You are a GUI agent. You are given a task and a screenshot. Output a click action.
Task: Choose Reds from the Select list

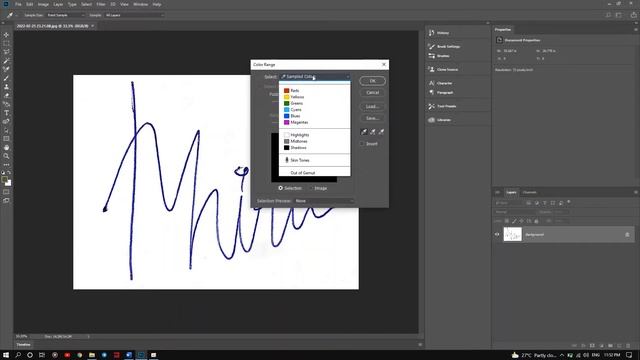pyautogui.click(x=314, y=91)
